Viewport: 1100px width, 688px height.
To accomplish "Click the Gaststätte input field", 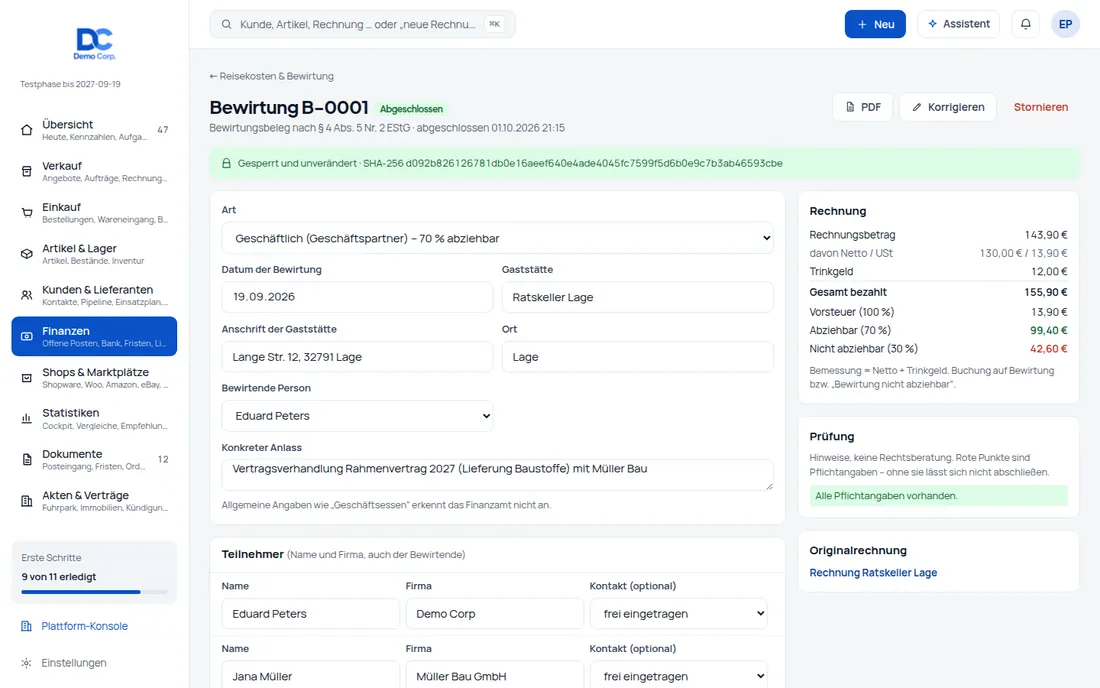I will click(638, 297).
